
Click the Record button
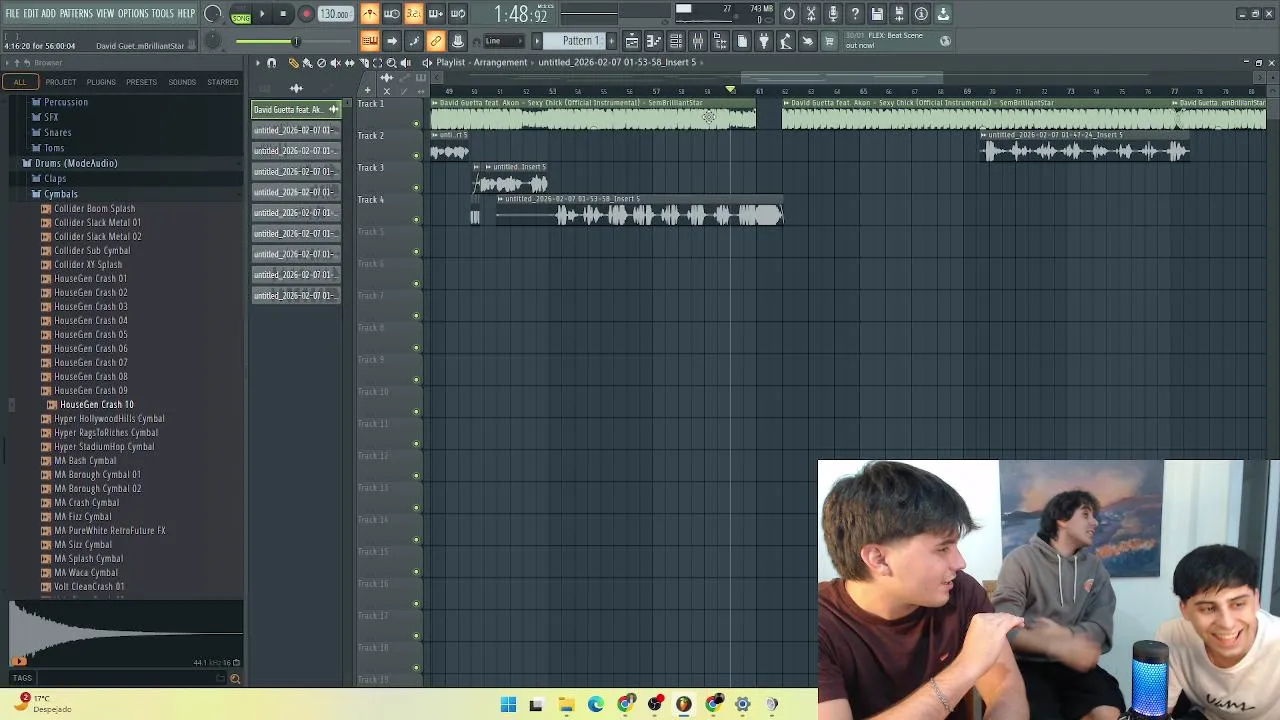pos(306,14)
